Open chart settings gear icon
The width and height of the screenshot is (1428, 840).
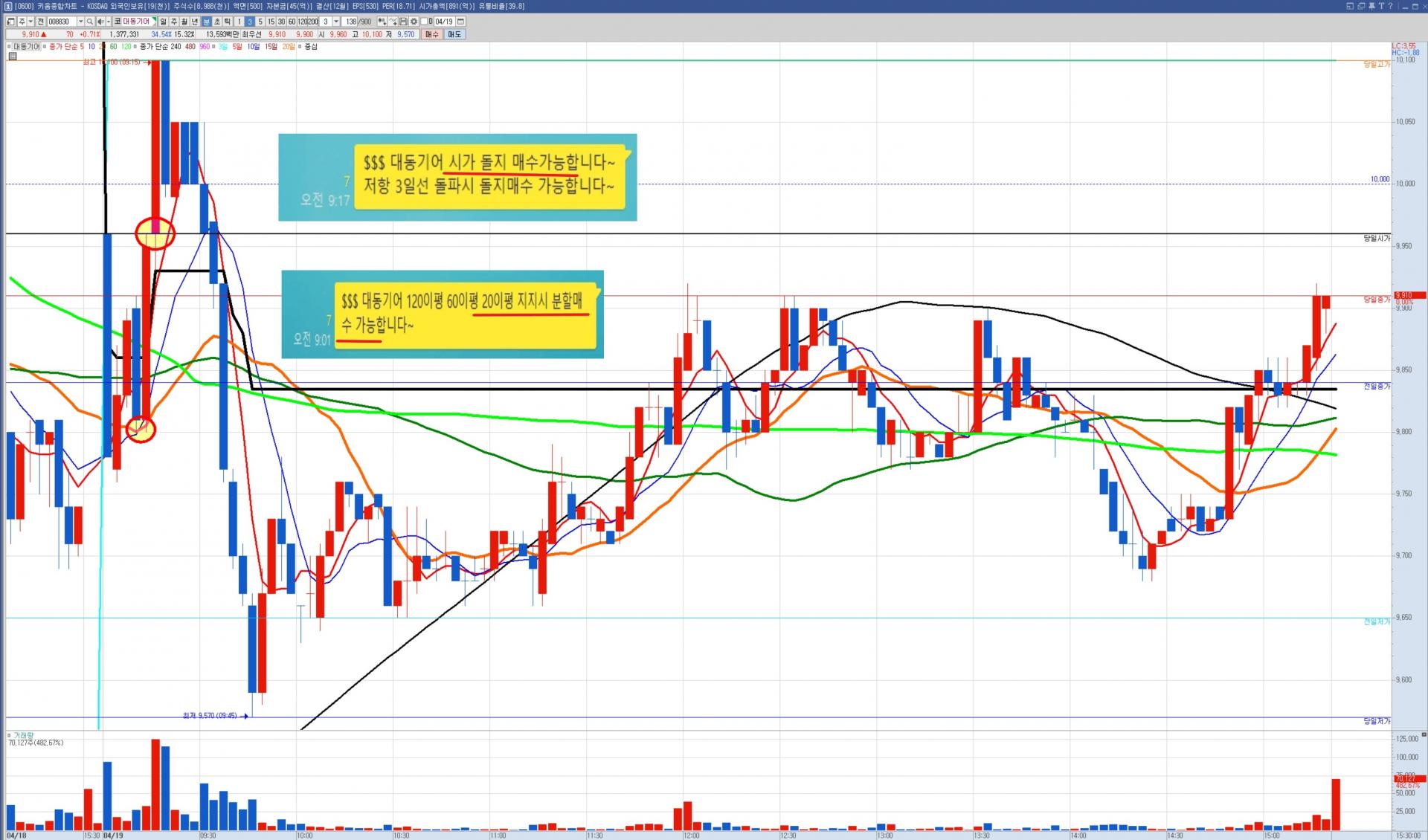click(x=414, y=22)
